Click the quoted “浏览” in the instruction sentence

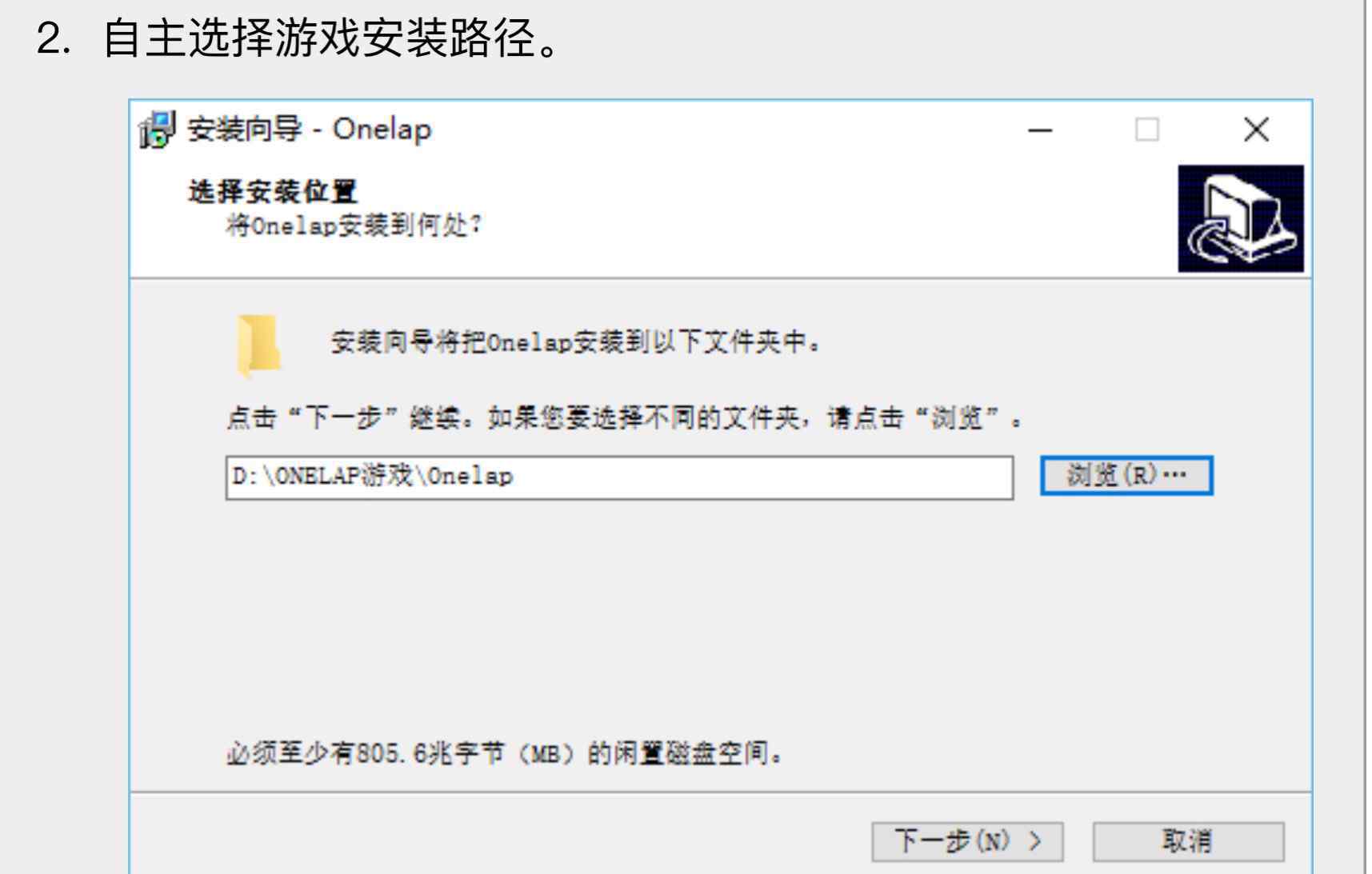(x=958, y=417)
